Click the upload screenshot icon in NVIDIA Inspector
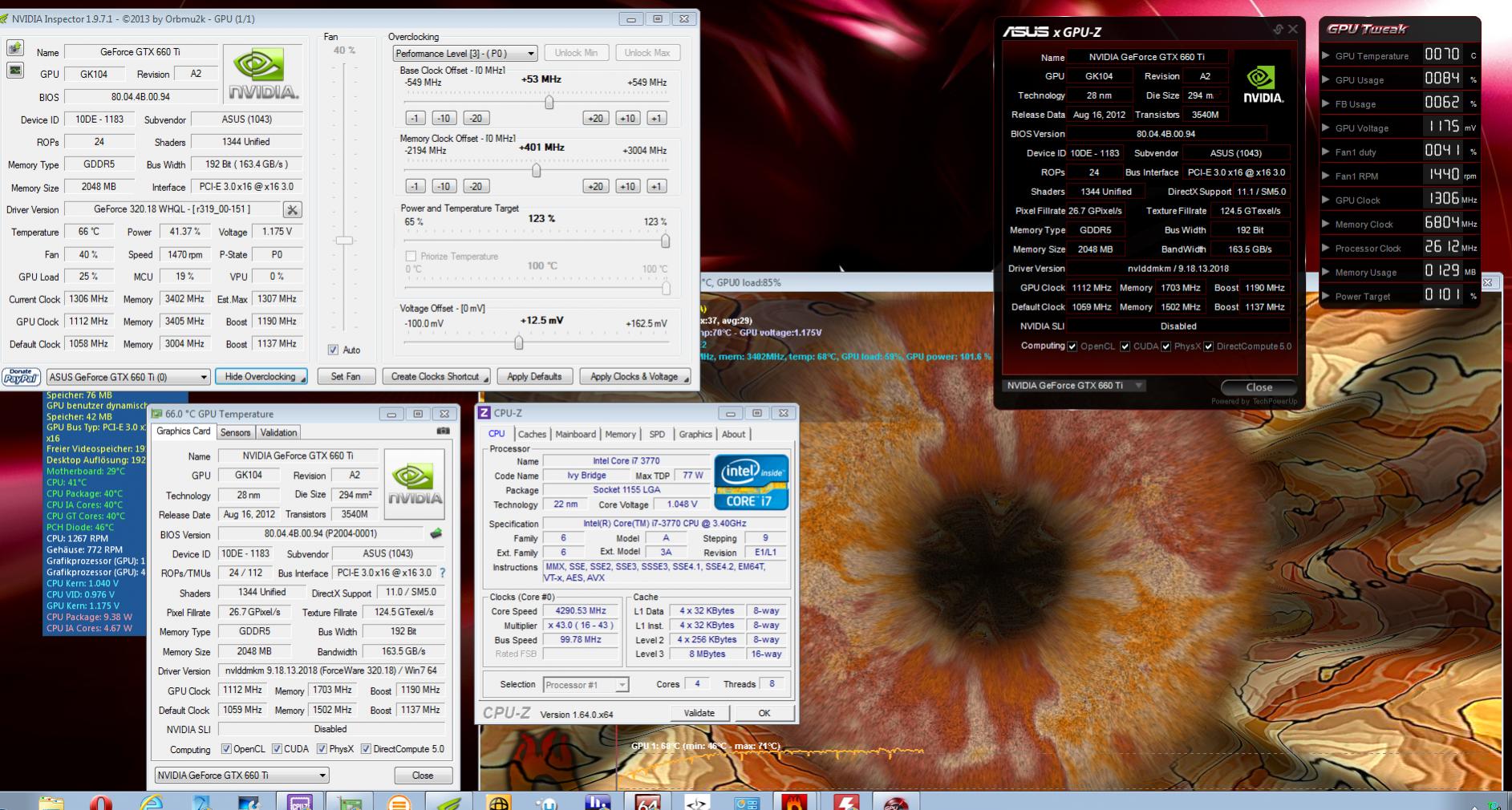 point(15,48)
